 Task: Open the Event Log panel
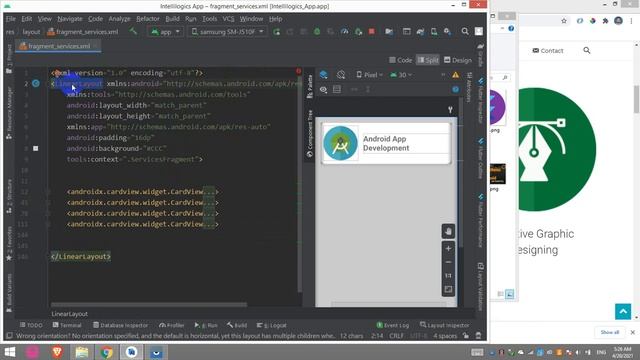tap(393, 325)
